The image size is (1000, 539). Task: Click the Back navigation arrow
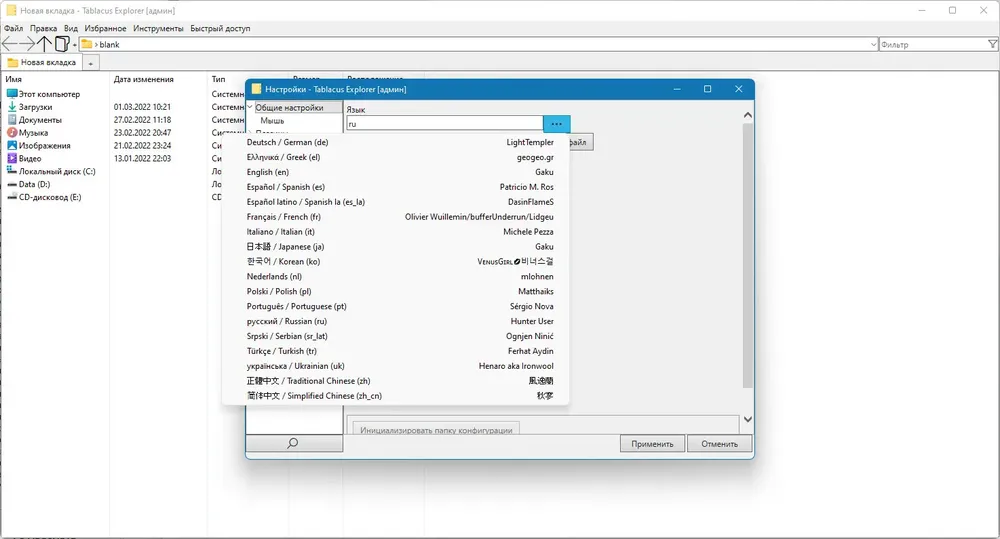point(10,44)
